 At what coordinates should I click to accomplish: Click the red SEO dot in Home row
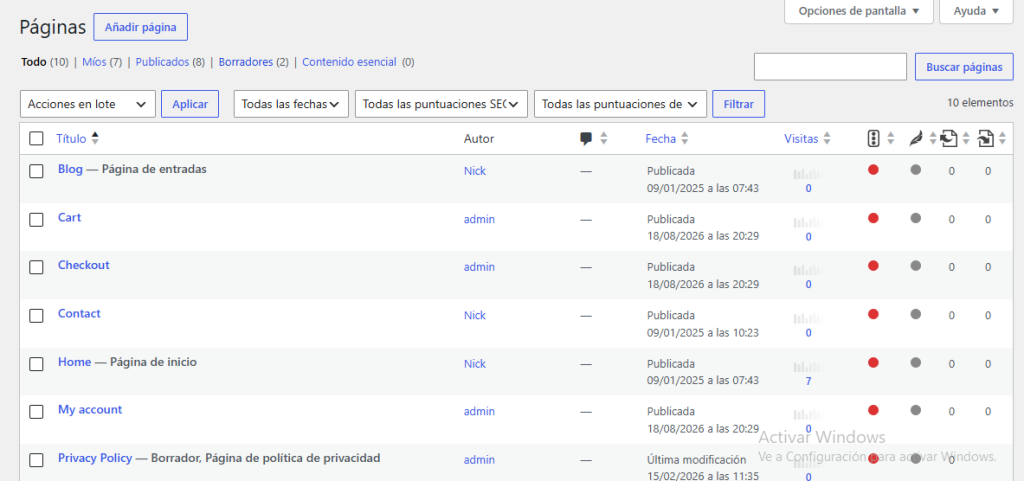[x=873, y=362]
